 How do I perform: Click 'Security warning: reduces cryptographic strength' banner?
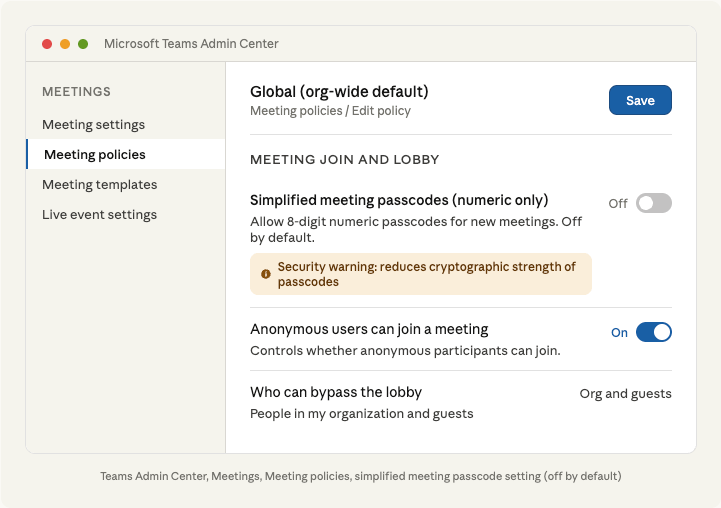point(421,274)
